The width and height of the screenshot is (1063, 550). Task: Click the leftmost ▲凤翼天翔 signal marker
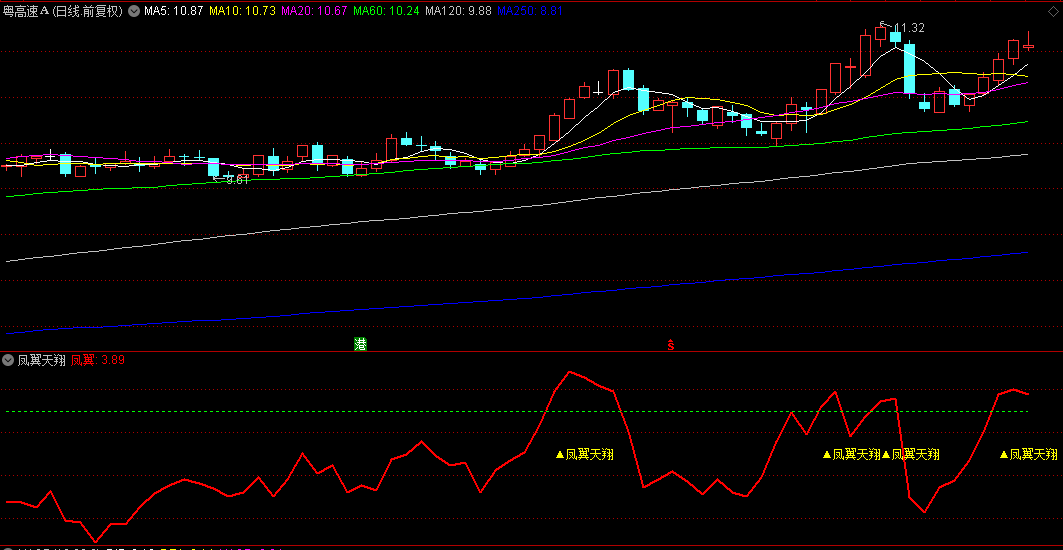click(584, 454)
